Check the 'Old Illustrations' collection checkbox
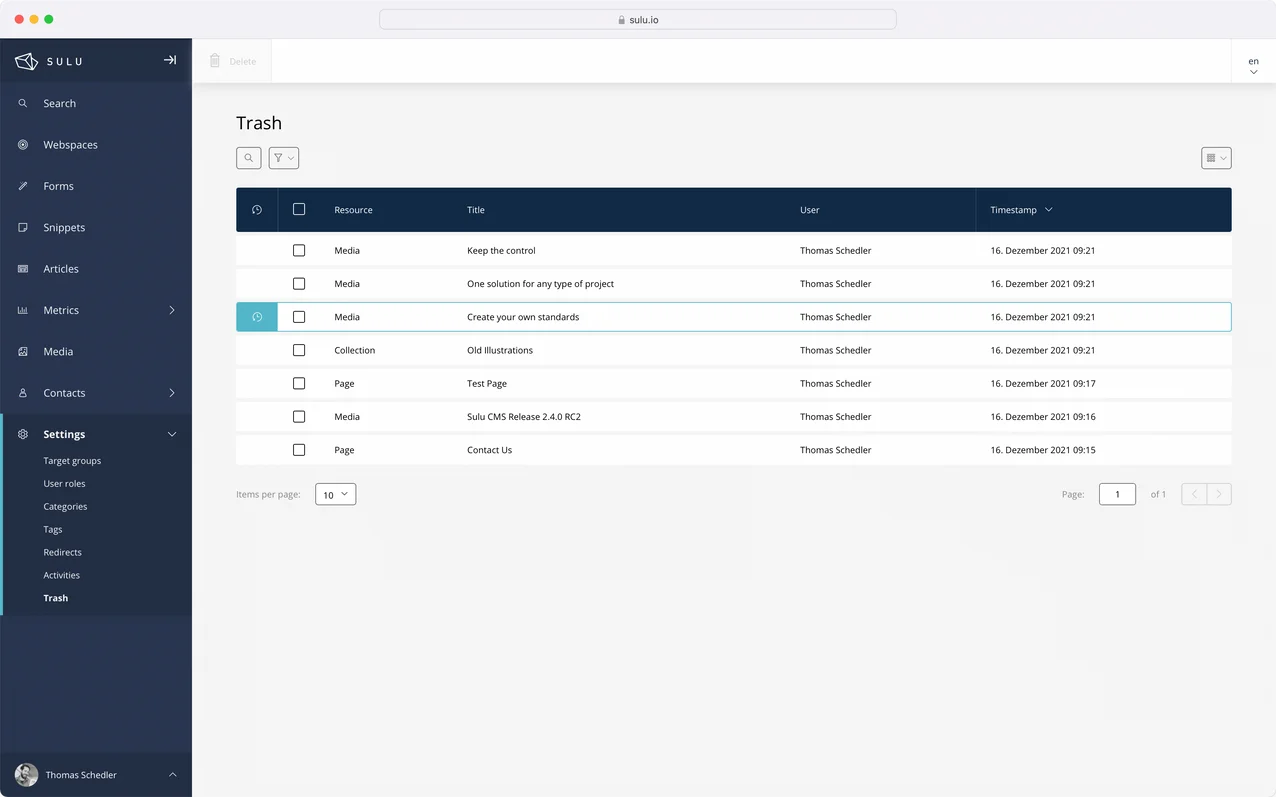The image size is (1276, 797). point(299,351)
